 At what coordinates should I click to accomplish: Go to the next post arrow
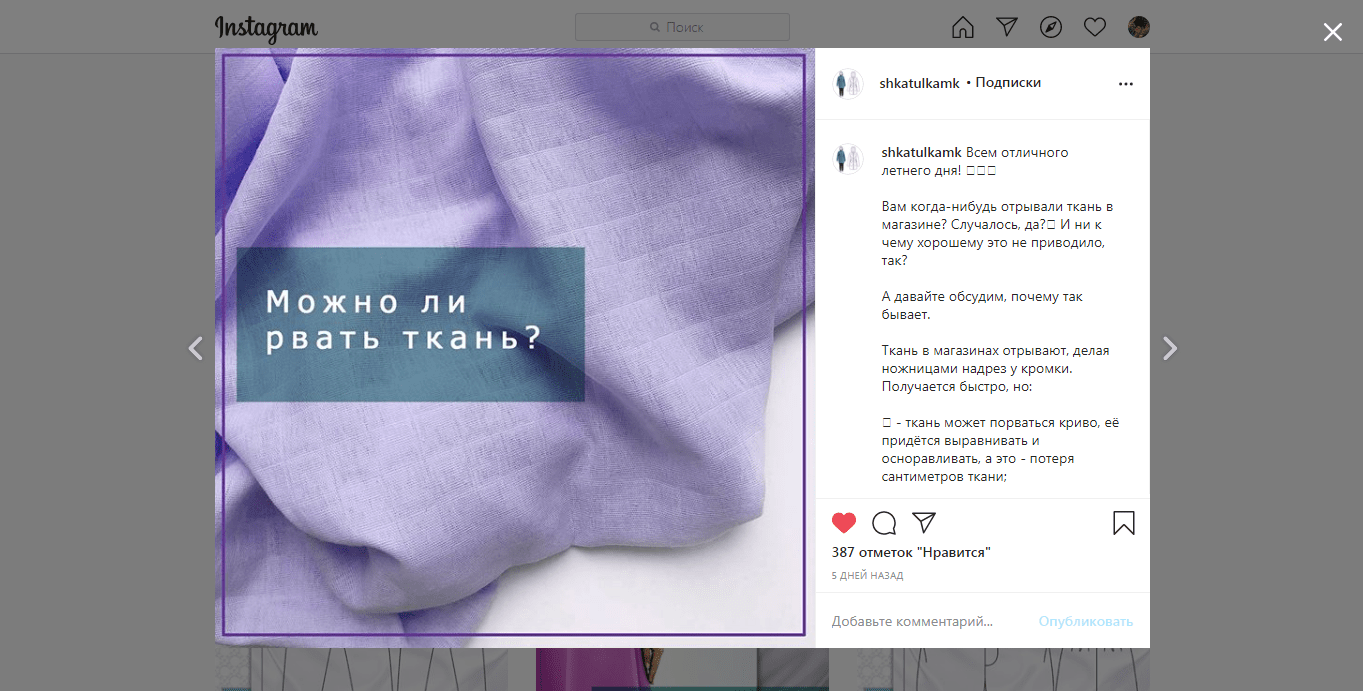coord(1170,348)
